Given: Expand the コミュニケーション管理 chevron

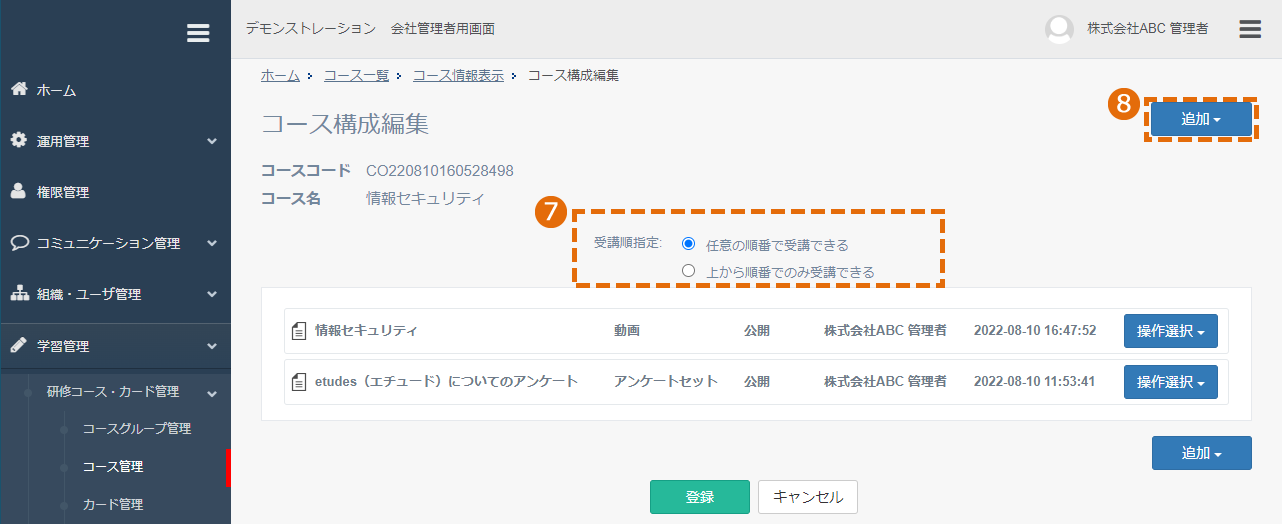Looking at the screenshot, I should pos(212,243).
